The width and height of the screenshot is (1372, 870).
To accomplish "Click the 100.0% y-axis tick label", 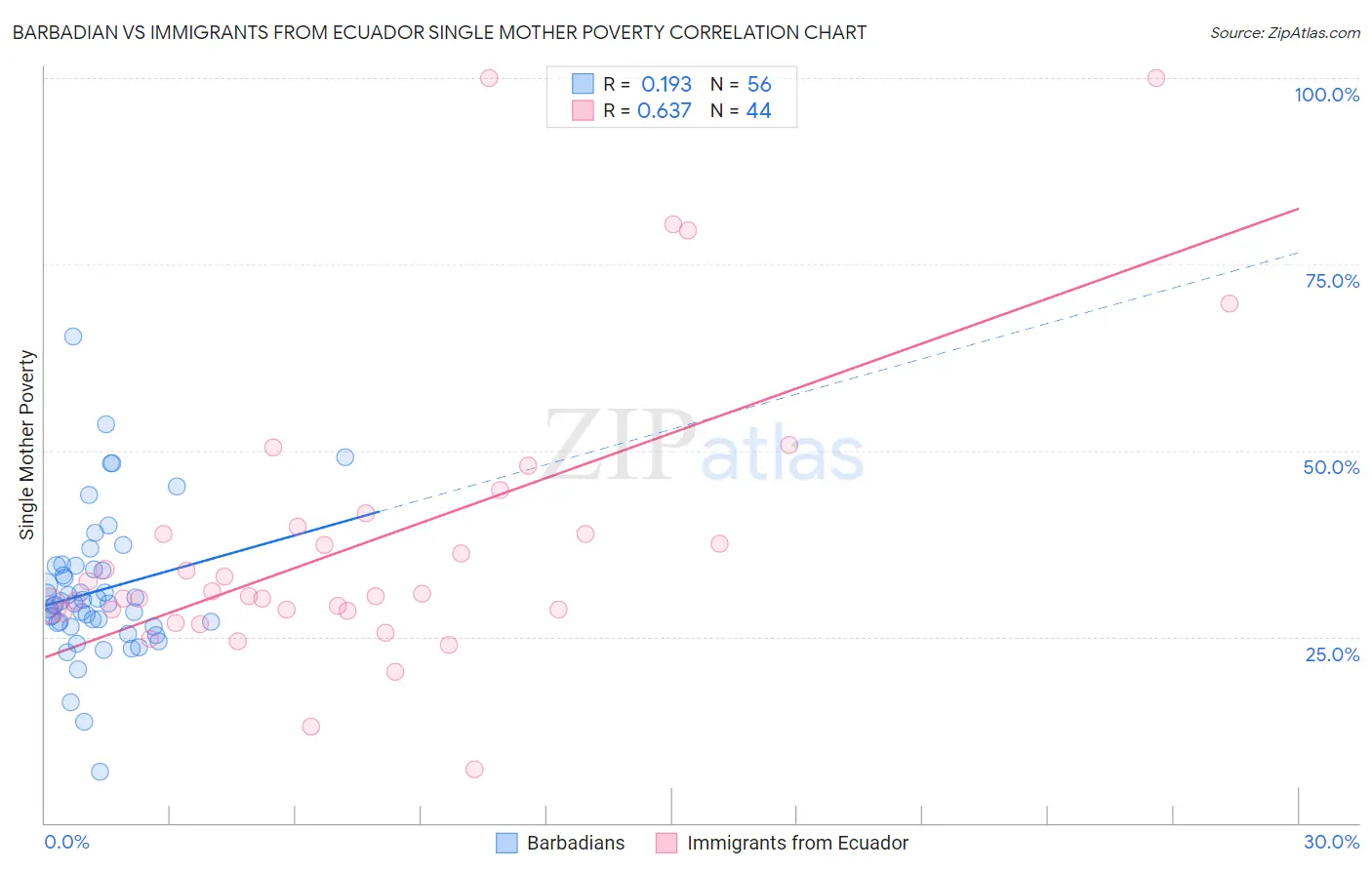I will coord(1326,95).
